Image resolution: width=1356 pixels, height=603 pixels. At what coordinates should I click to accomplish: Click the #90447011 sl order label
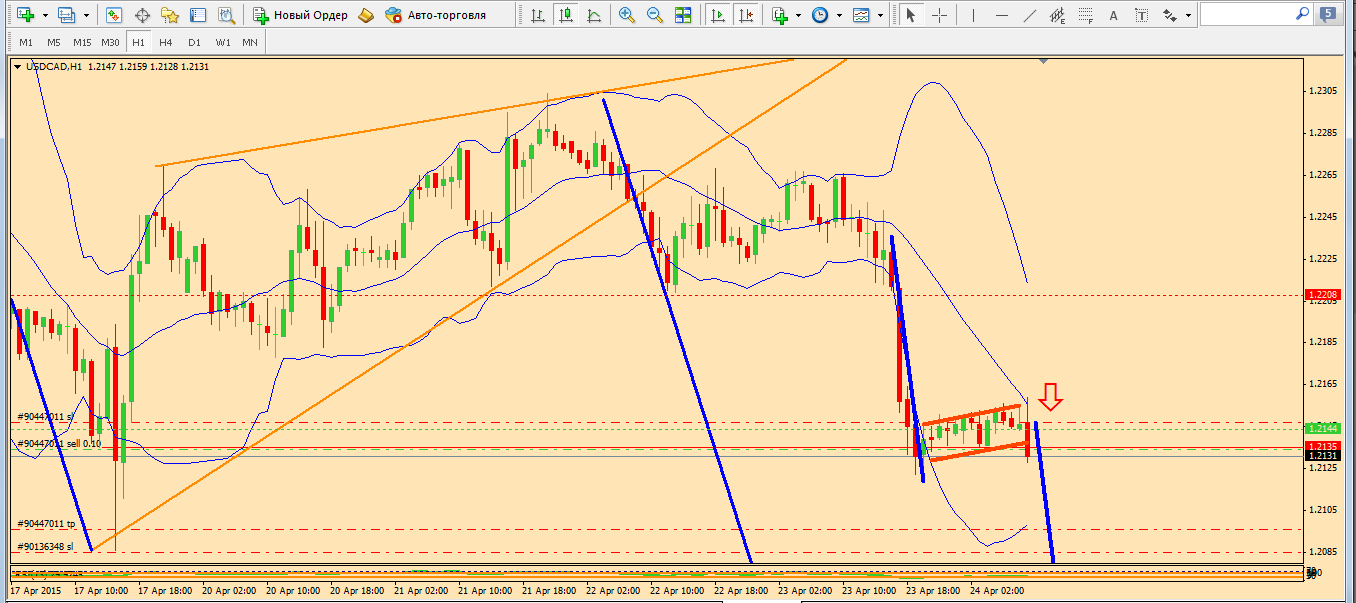point(46,416)
